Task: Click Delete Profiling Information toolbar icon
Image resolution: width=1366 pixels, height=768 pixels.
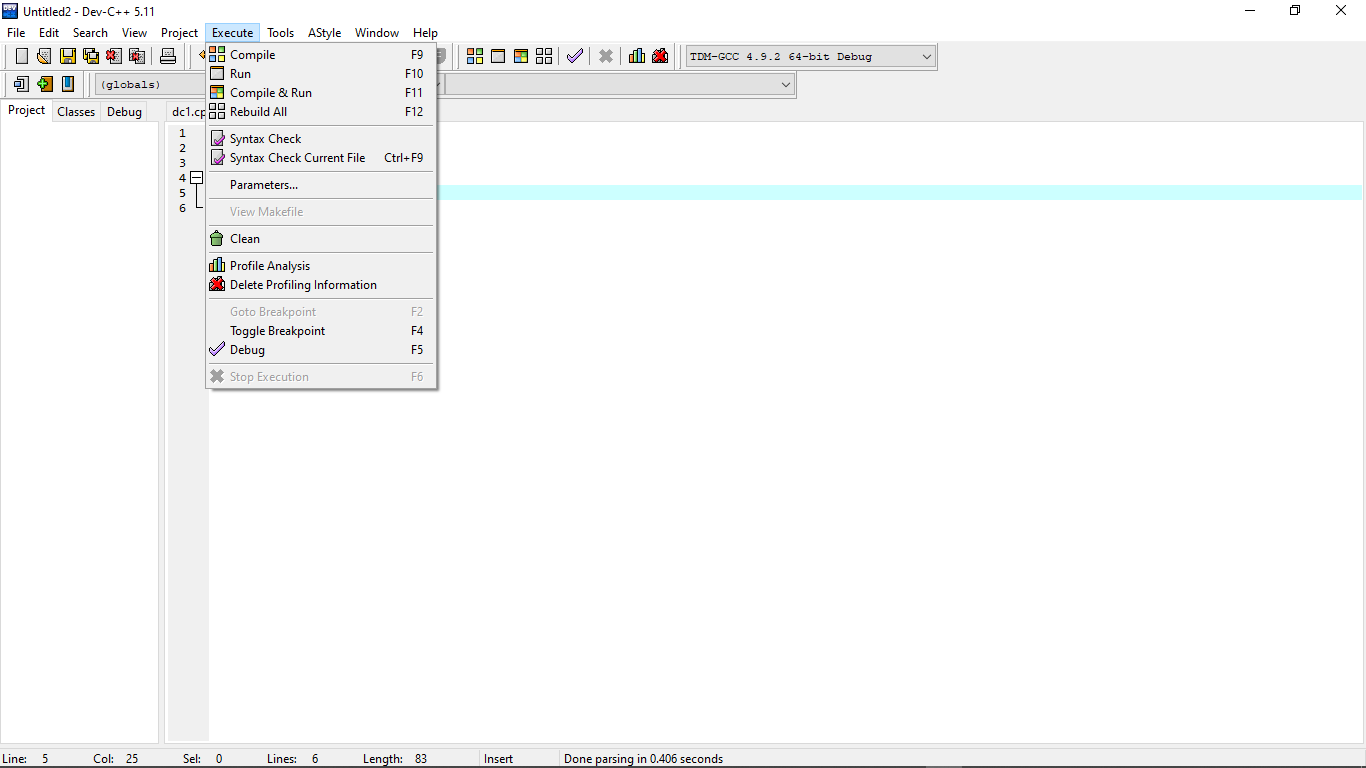Action: (660, 56)
